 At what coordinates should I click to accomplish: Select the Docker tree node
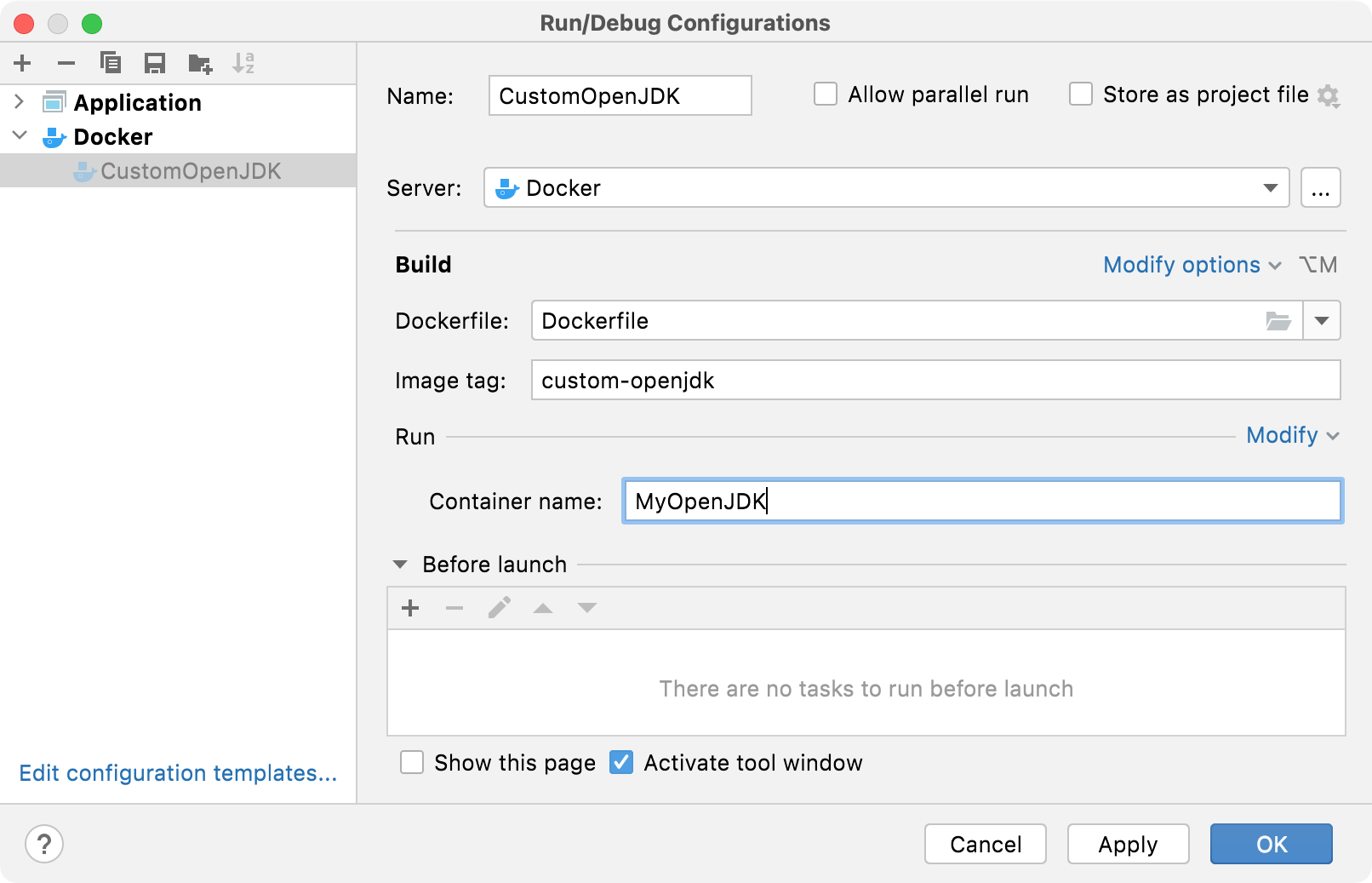178,136
